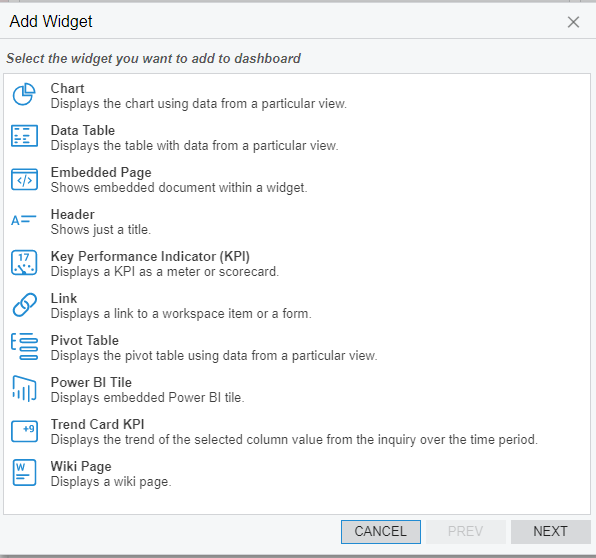Select Key Performance Indicator (KPI) entry
596x558 pixels.
point(150,257)
